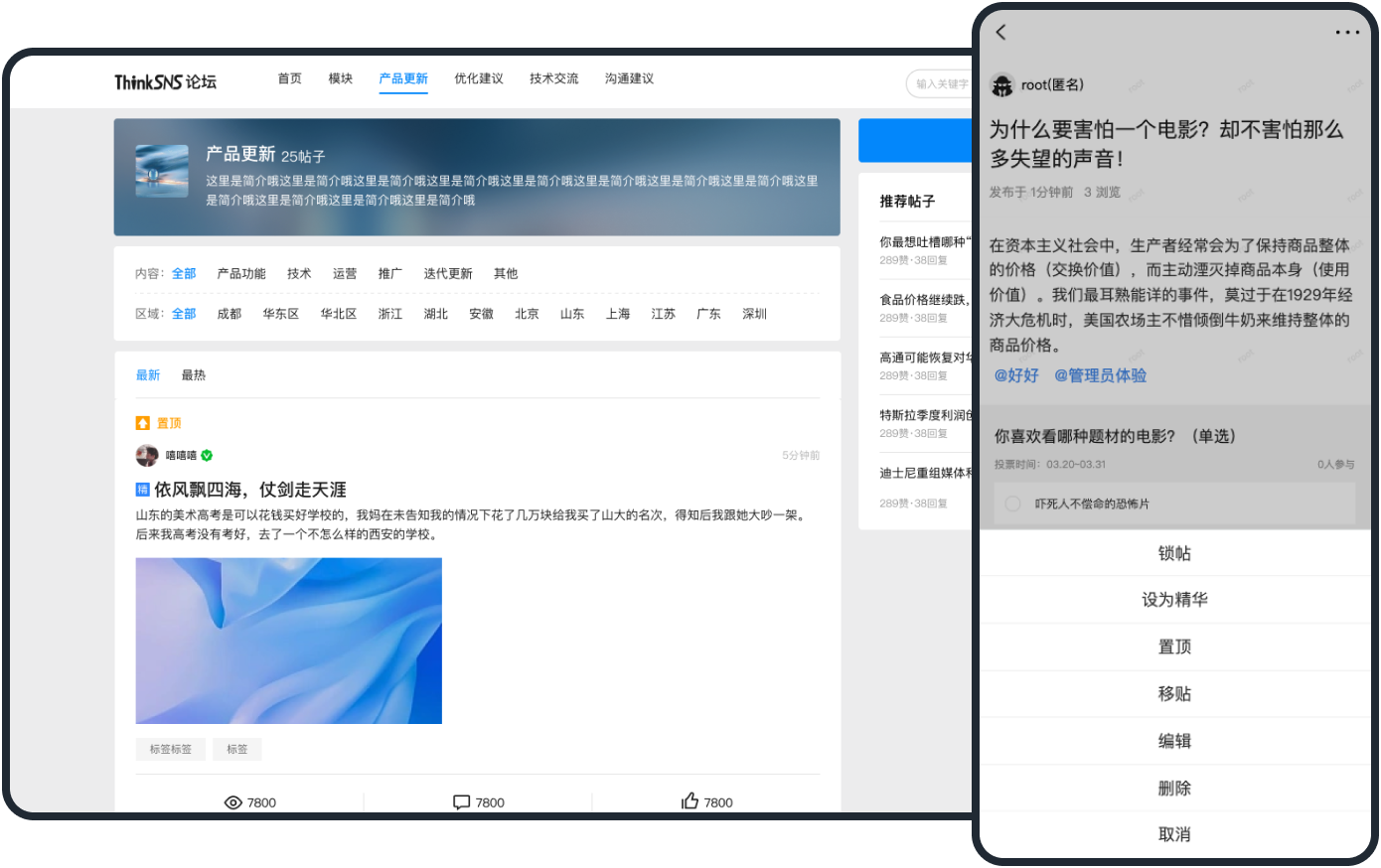Filter region by 成都
This screenshot has height=868, width=1381.
coord(230,314)
